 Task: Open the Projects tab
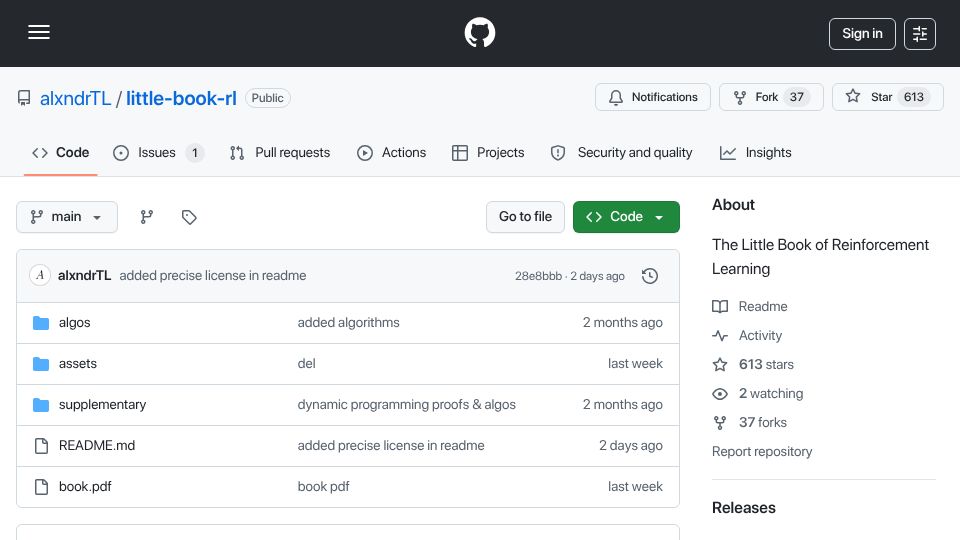(488, 152)
